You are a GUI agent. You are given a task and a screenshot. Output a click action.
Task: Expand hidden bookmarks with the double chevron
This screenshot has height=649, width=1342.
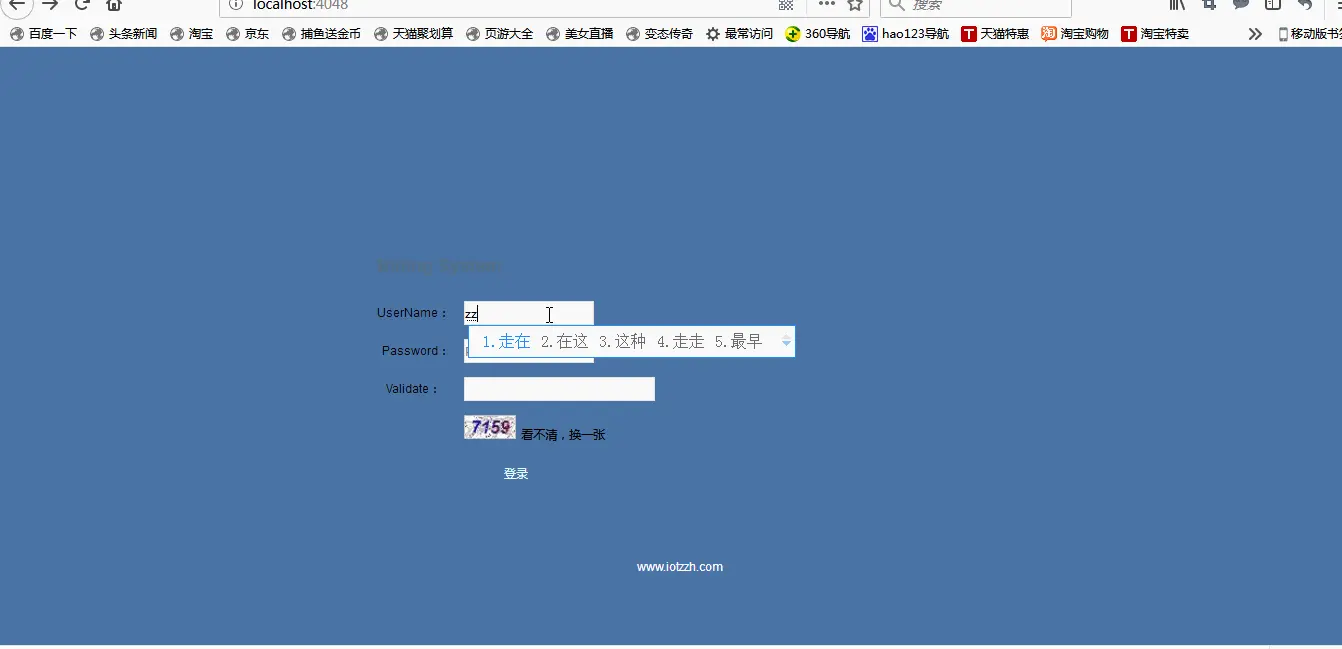(x=1255, y=34)
